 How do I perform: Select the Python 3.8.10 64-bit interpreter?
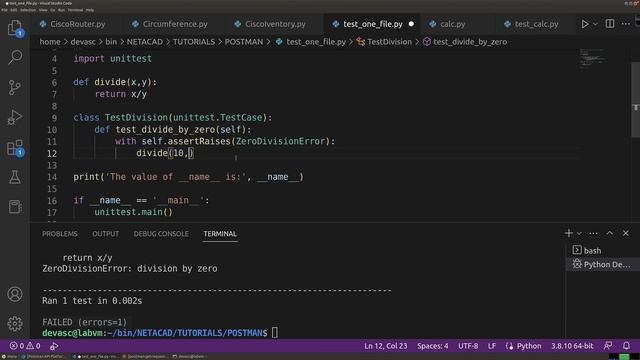[x=572, y=346]
